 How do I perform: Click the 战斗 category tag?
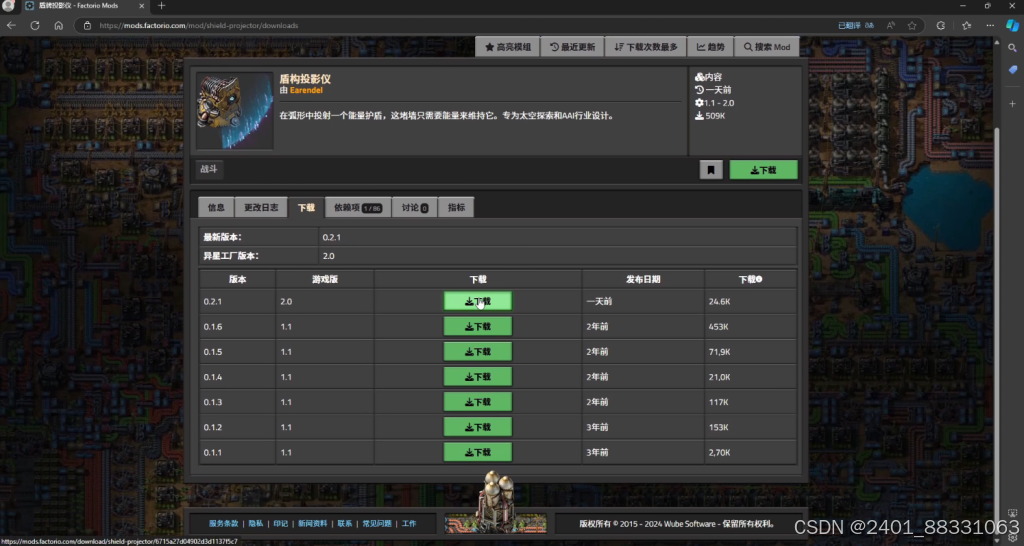[x=209, y=169]
